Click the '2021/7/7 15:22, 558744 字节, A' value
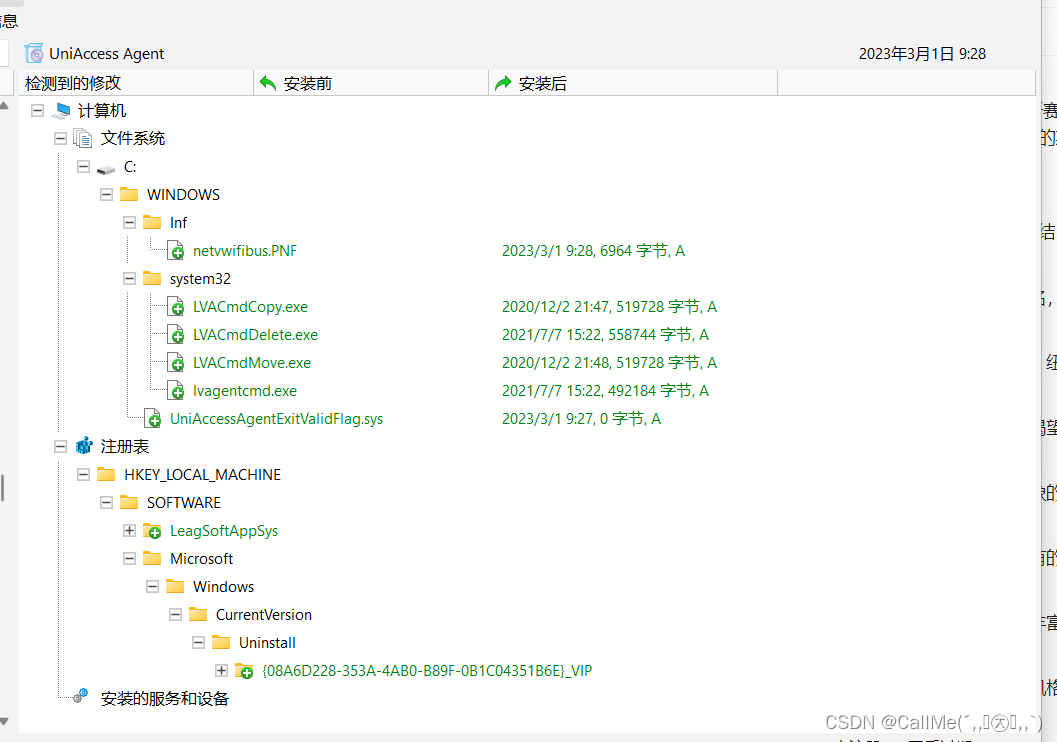Screen dimensions: 1057x742 pos(605,335)
